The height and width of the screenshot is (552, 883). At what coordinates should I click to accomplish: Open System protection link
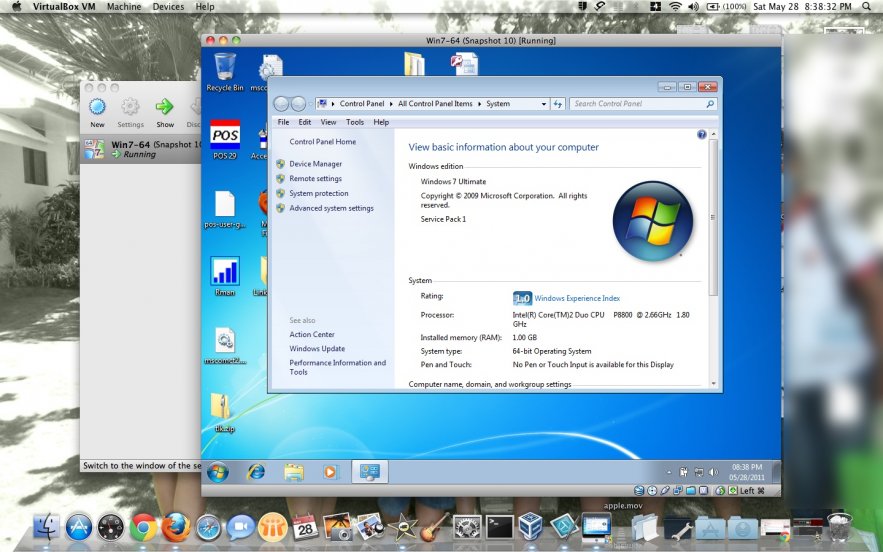319,193
